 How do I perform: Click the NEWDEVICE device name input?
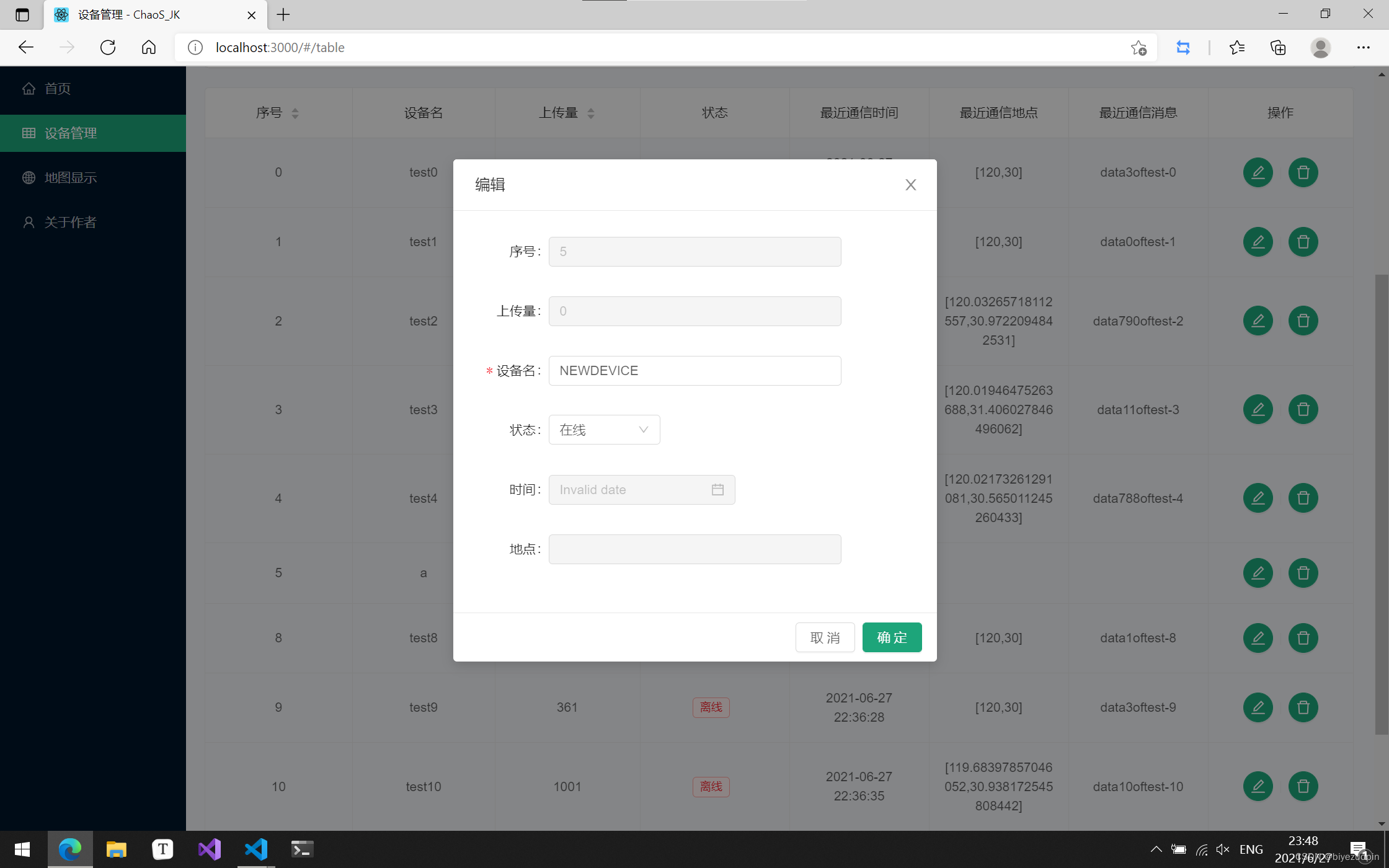(x=694, y=370)
